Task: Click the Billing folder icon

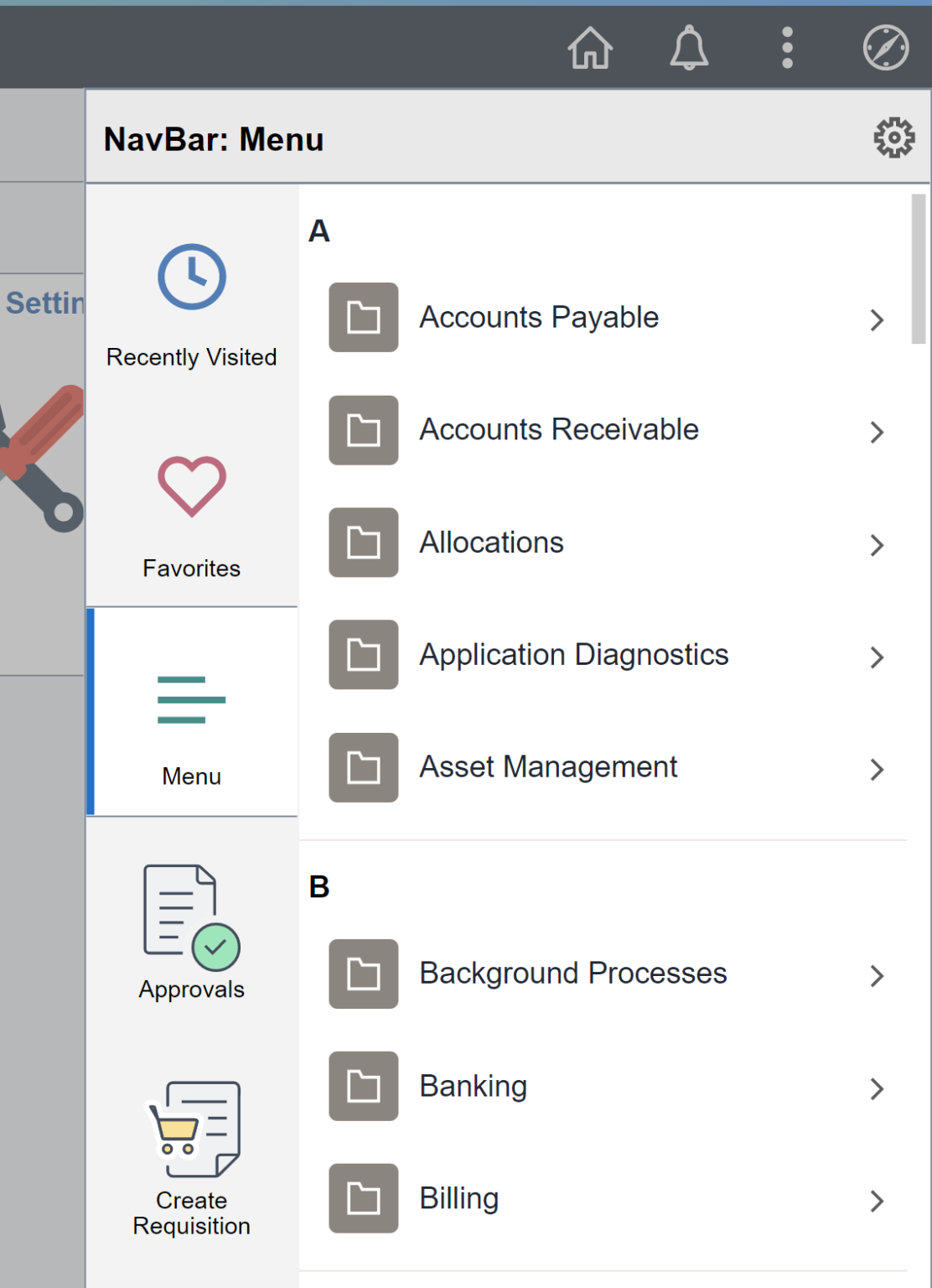Action: [363, 1199]
